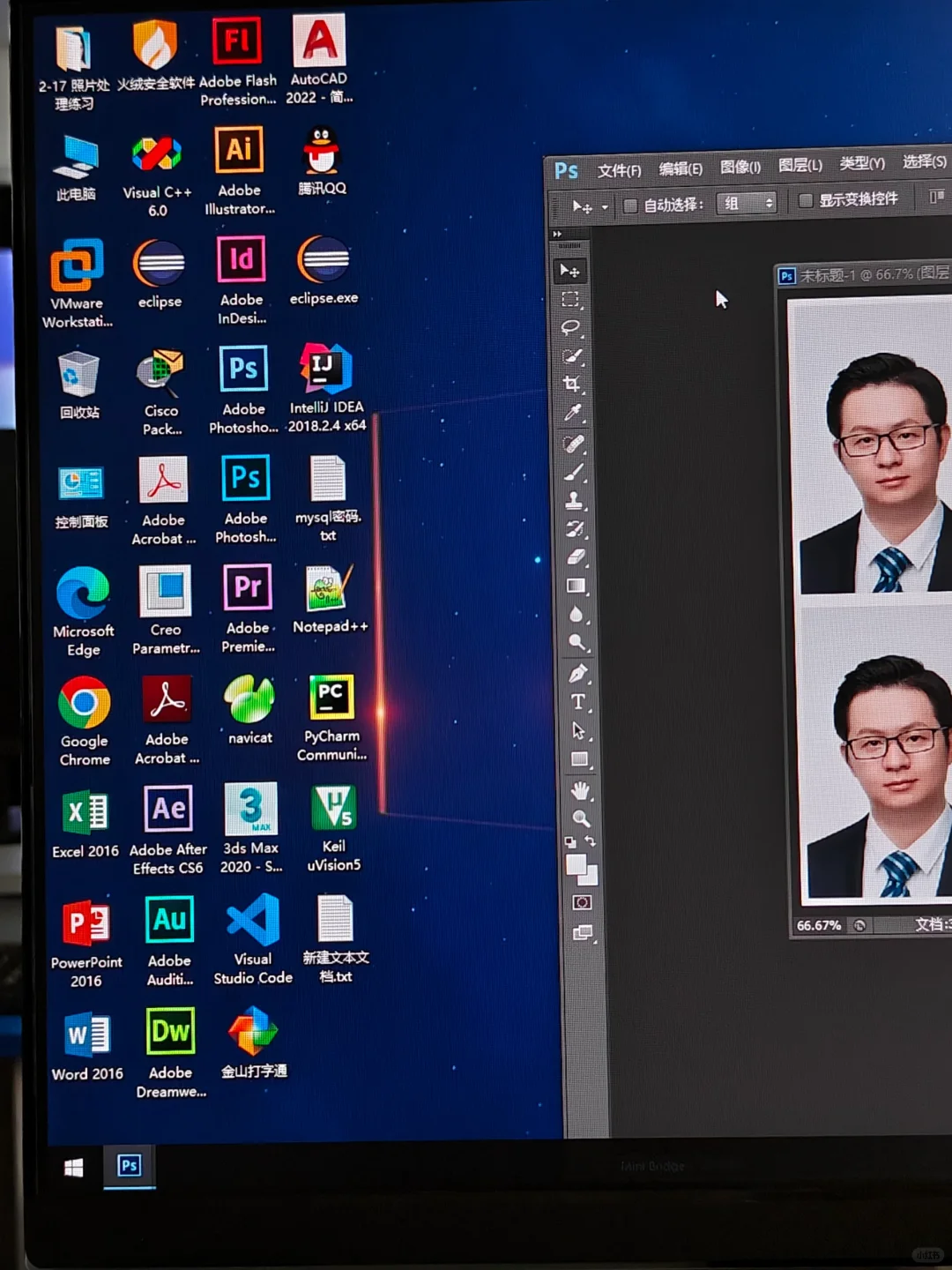Select the Google Chrome desktop icon

85,721
